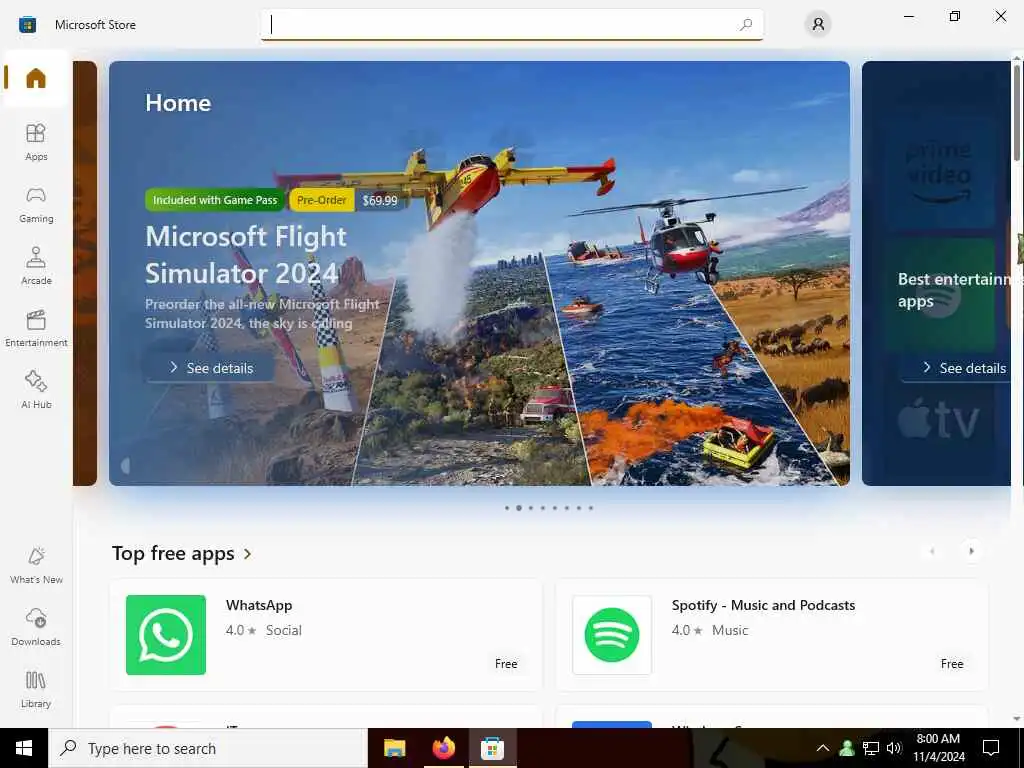
Task: Click the Microsoft Store logo icon
Action: [x=27, y=25]
